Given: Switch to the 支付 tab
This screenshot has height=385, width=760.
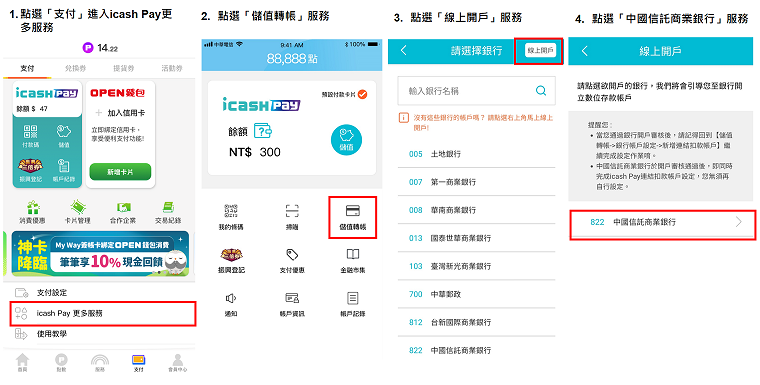Looking at the screenshot, I should pos(27,68).
